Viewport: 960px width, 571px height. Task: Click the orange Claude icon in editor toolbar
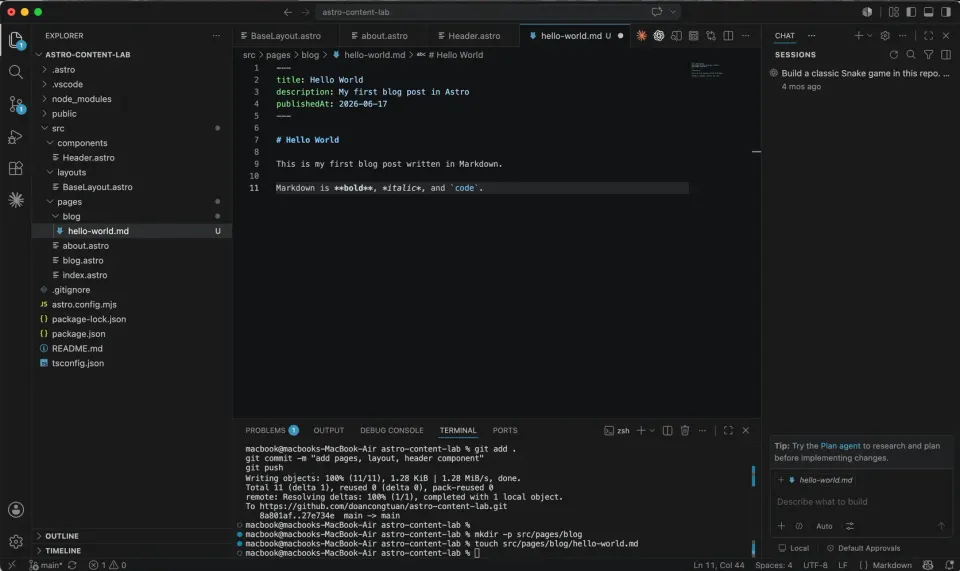pos(641,35)
